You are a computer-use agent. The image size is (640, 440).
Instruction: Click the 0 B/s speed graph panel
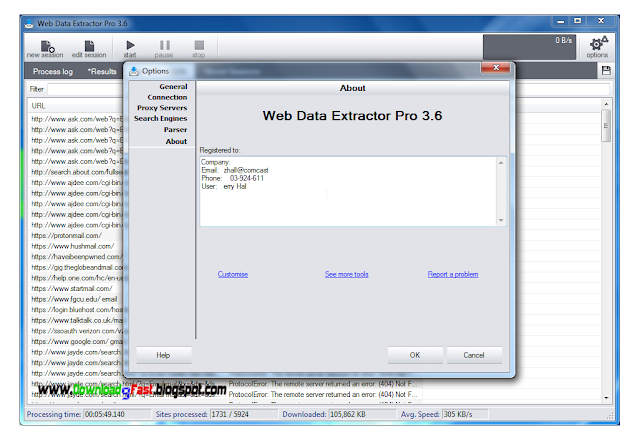click(x=529, y=47)
